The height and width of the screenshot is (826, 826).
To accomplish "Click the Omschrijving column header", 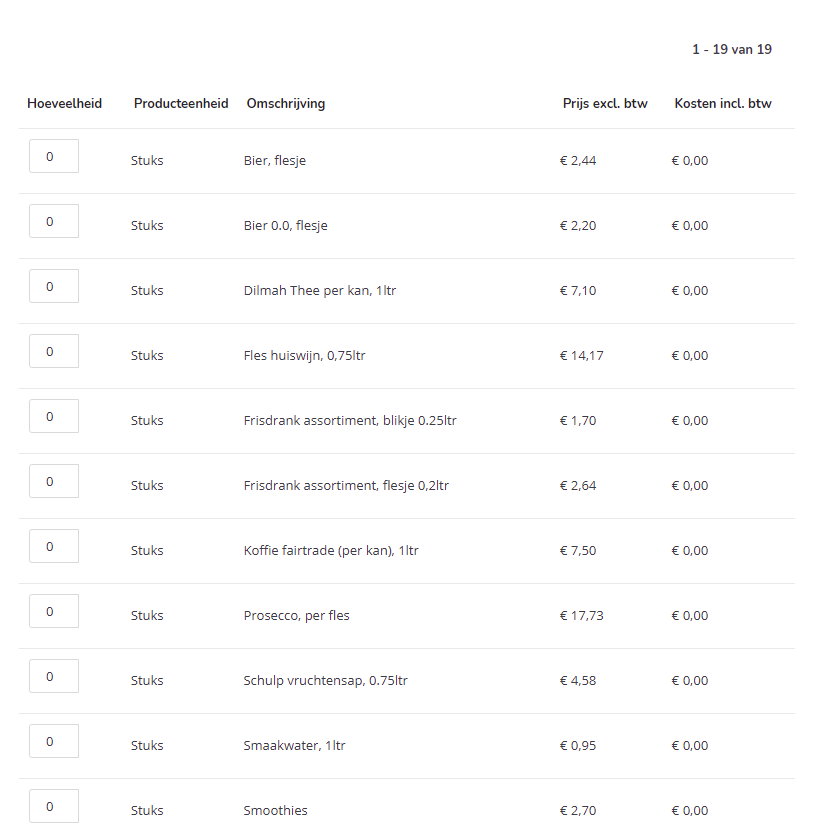I will coord(286,104).
